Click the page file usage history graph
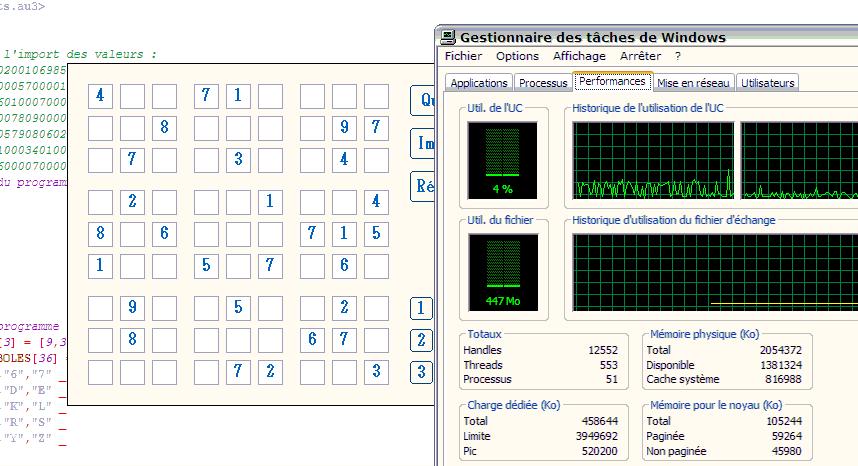Screen dimensions: 858x466 [715, 273]
